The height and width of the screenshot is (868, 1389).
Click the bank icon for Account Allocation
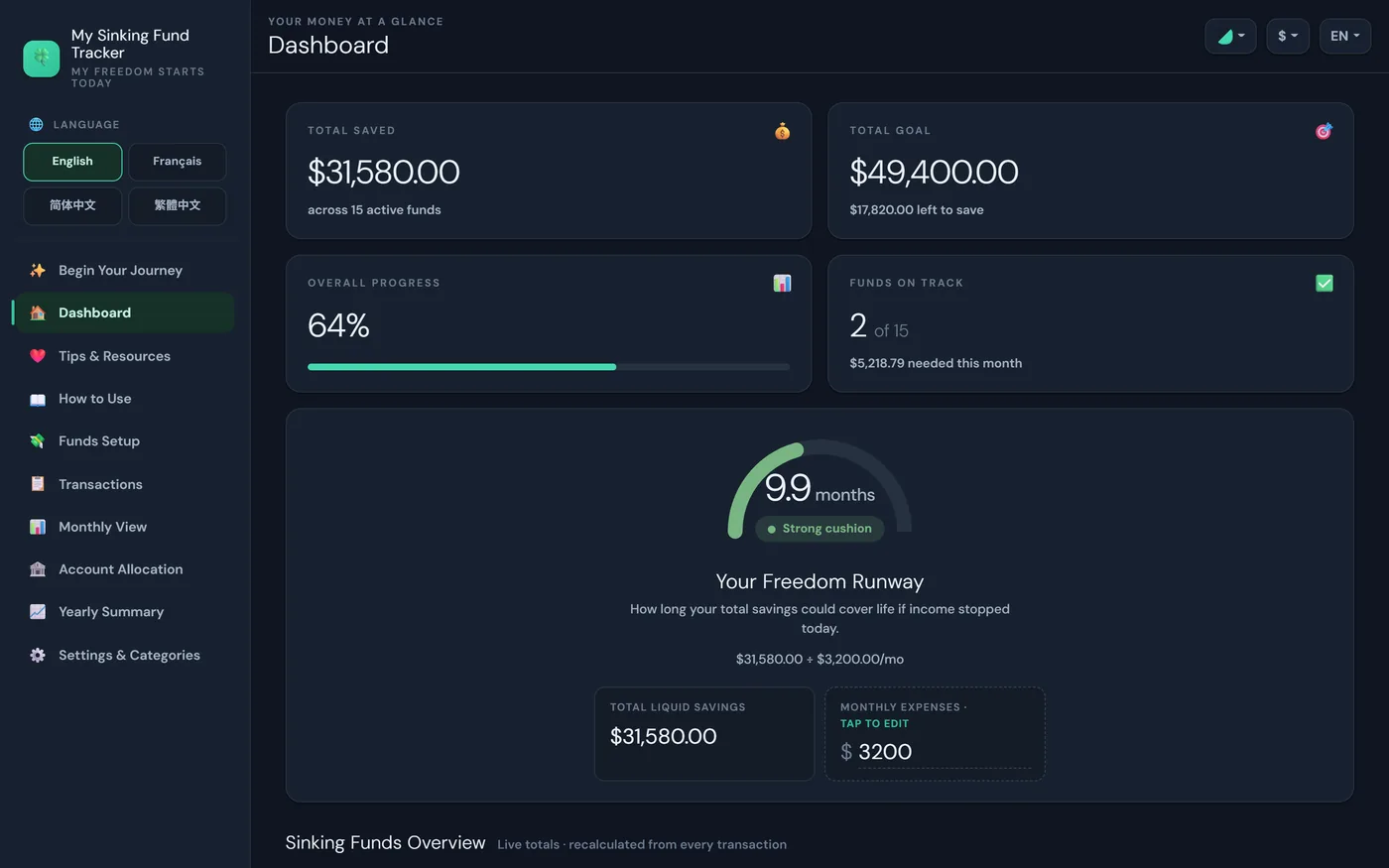(x=38, y=569)
